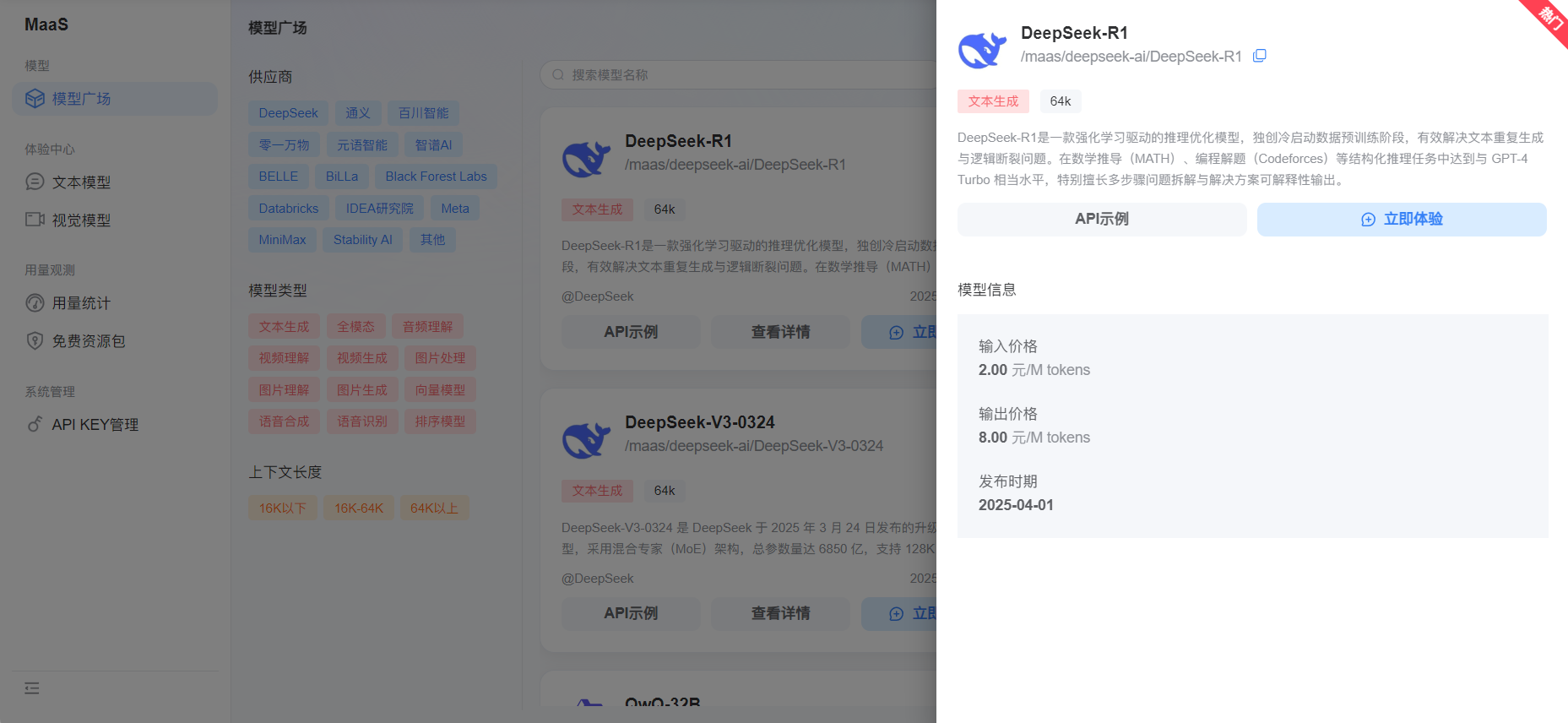The height and width of the screenshot is (723, 1568).
Task: Filter by 音频理解 model type
Action: click(427, 327)
